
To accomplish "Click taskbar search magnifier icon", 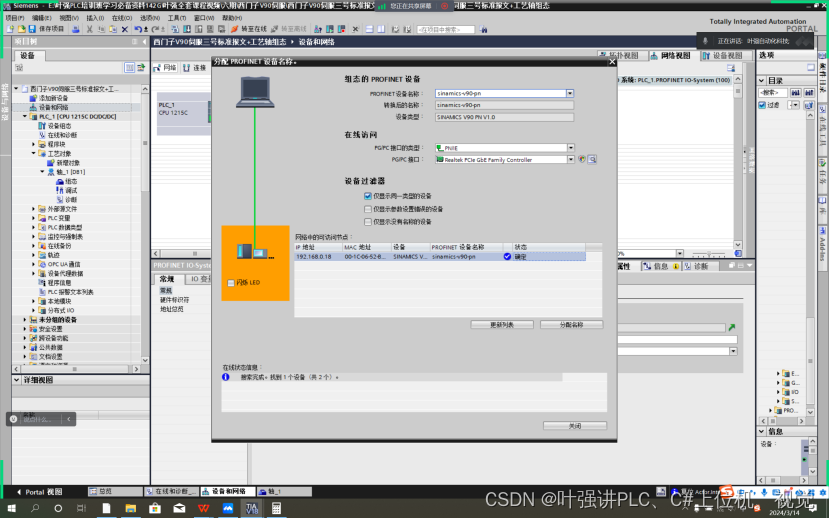I will point(35,508).
